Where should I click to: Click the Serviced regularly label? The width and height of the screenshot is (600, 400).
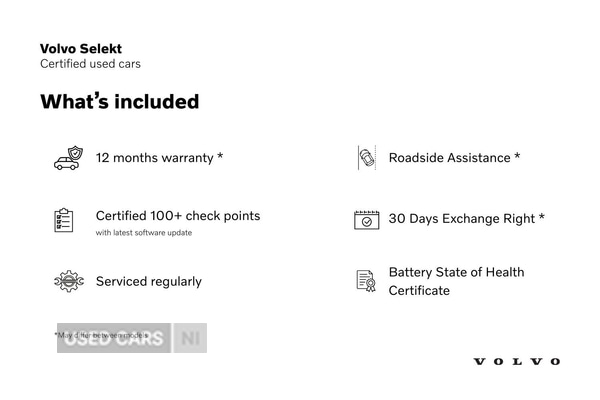coord(148,282)
